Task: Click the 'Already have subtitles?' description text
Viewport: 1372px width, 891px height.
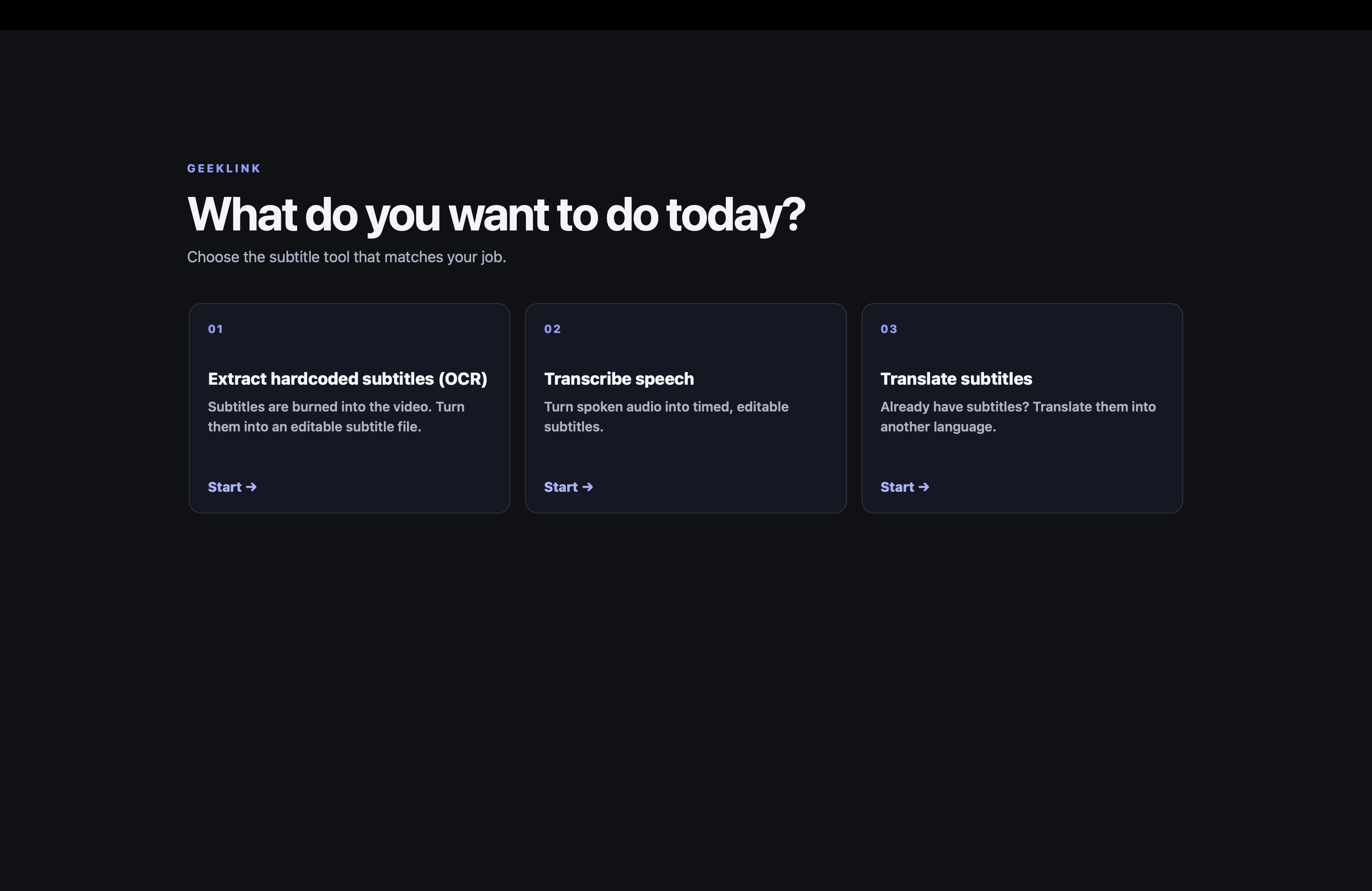Action: tap(1018, 416)
